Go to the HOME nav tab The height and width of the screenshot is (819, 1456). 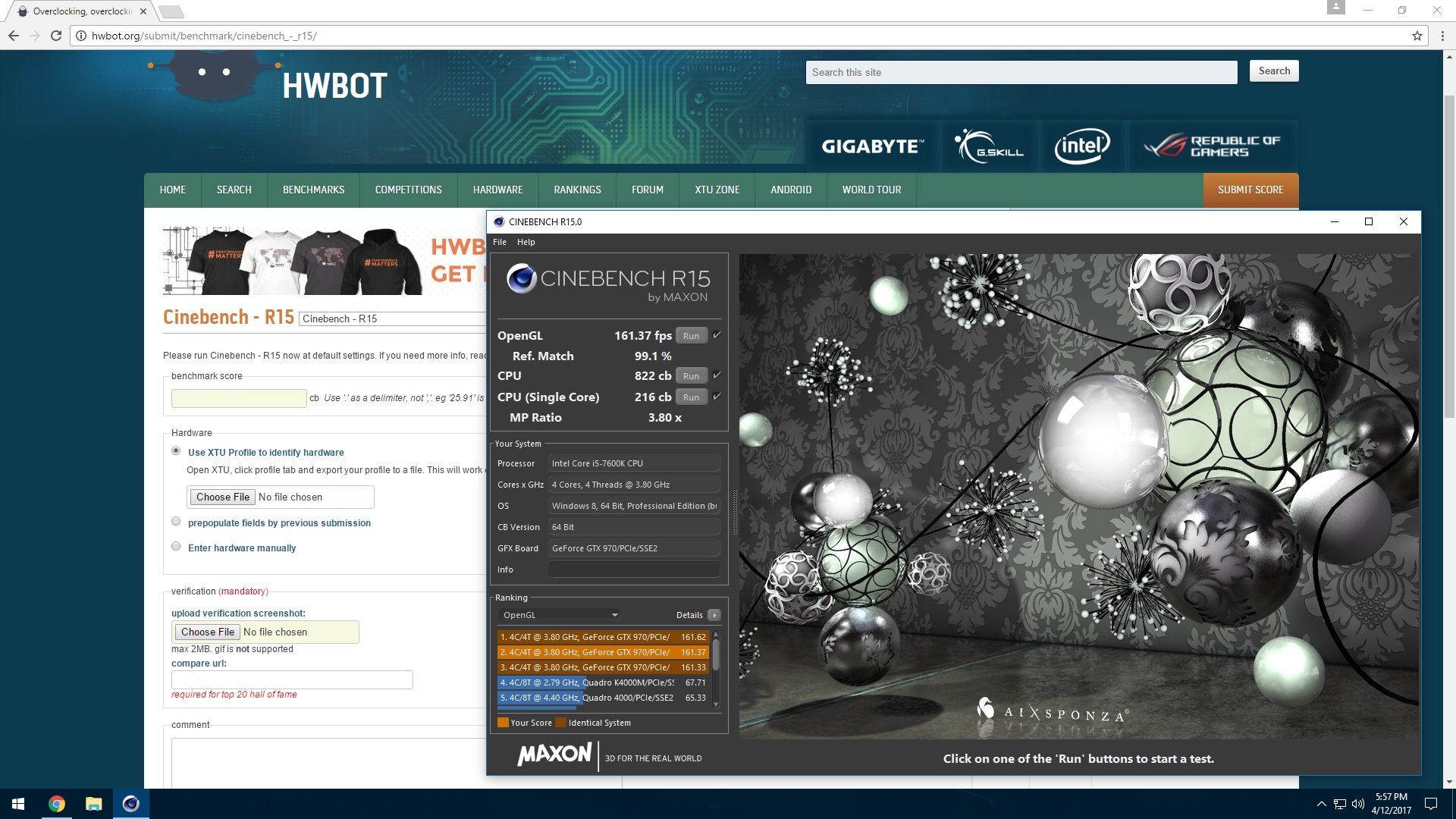click(x=173, y=190)
